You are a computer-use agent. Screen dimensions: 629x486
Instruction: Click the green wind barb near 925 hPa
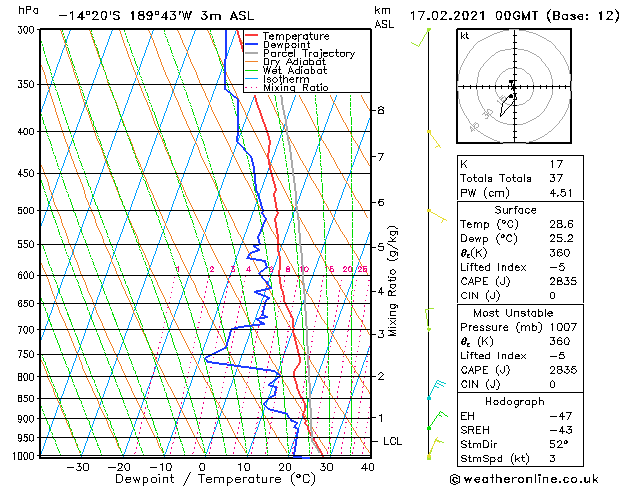click(x=437, y=420)
